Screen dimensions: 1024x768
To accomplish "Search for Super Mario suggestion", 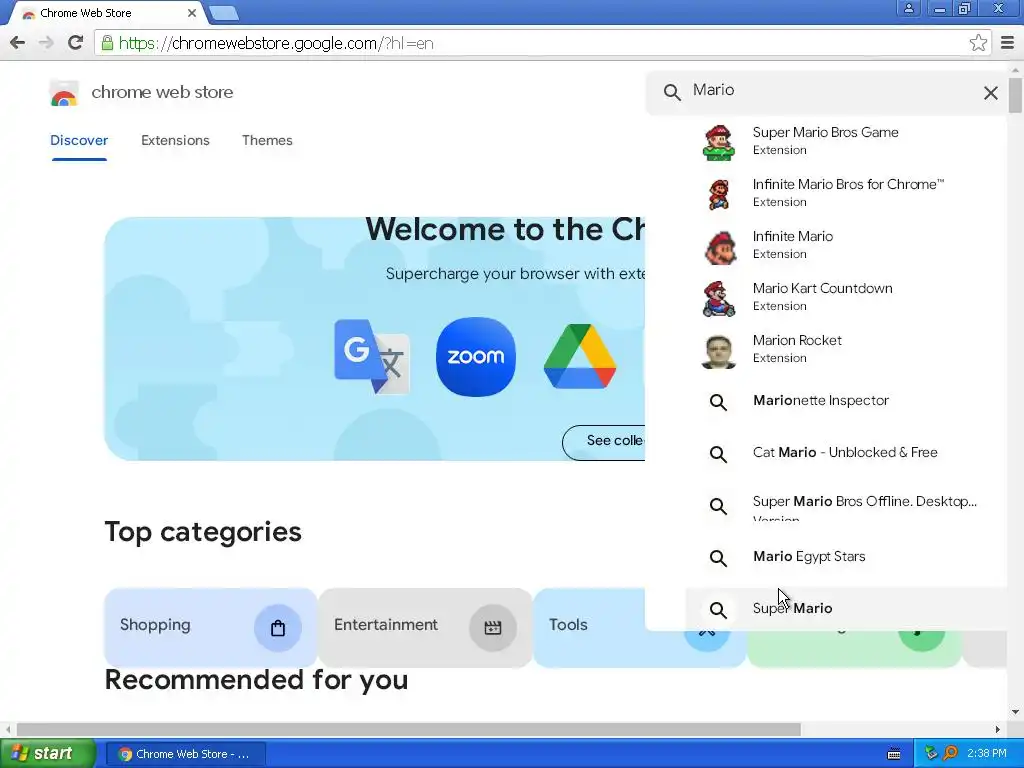I will tap(792, 609).
